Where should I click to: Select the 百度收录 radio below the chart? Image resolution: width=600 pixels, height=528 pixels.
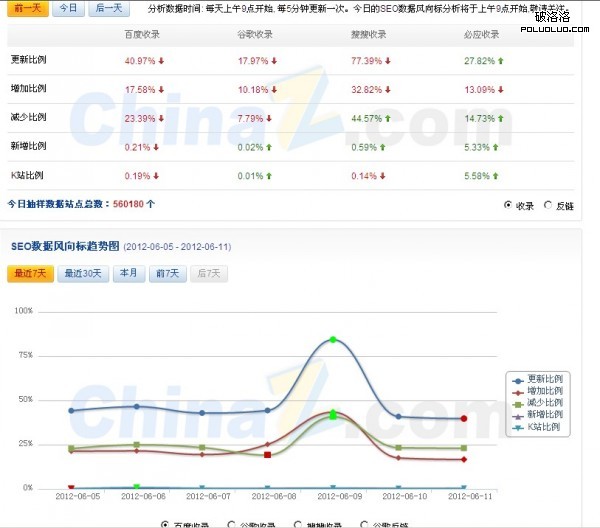pos(165,523)
